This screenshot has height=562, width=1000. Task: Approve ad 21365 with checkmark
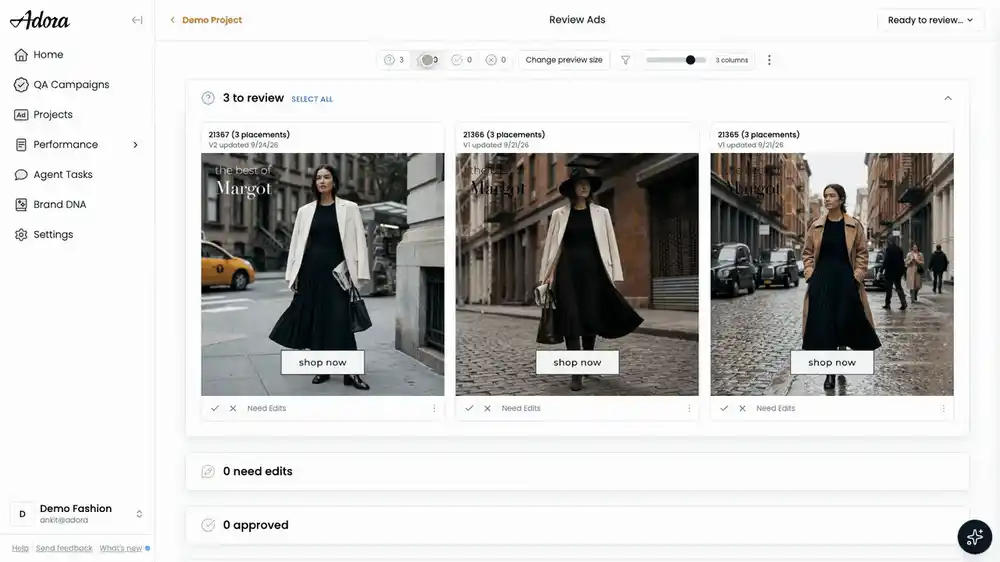coord(724,408)
